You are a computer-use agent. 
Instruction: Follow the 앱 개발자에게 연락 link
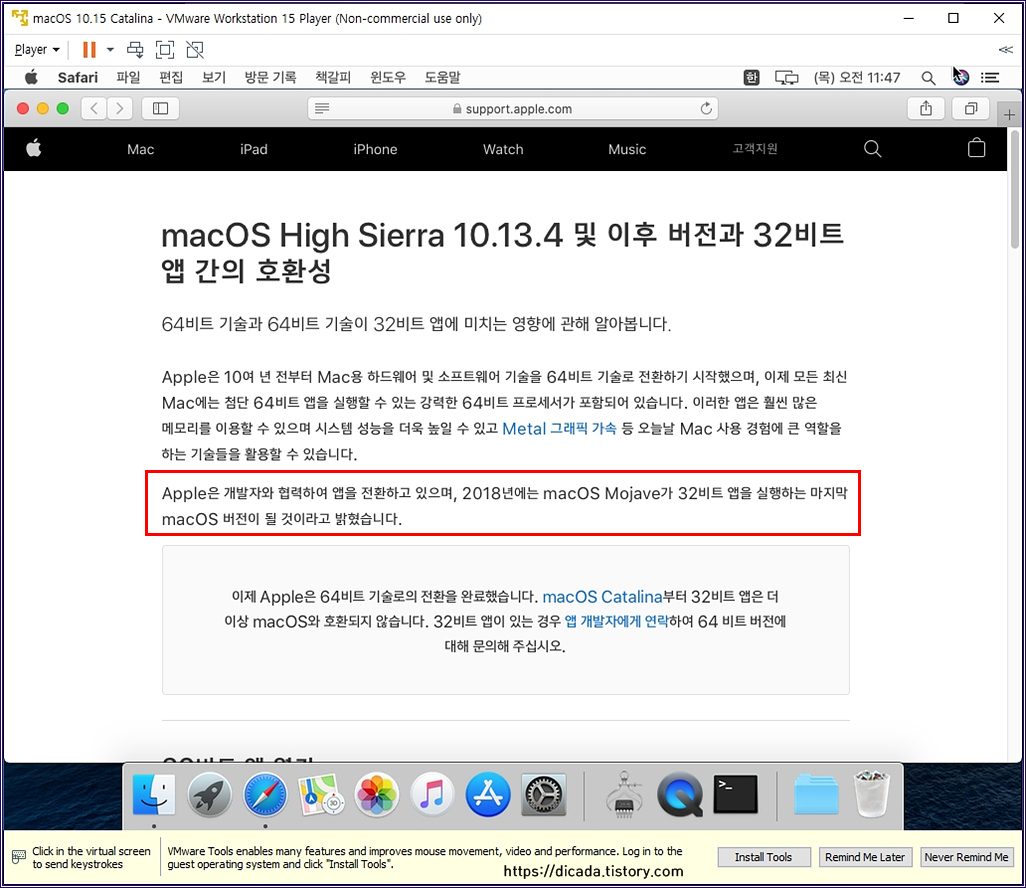click(616, 621)
